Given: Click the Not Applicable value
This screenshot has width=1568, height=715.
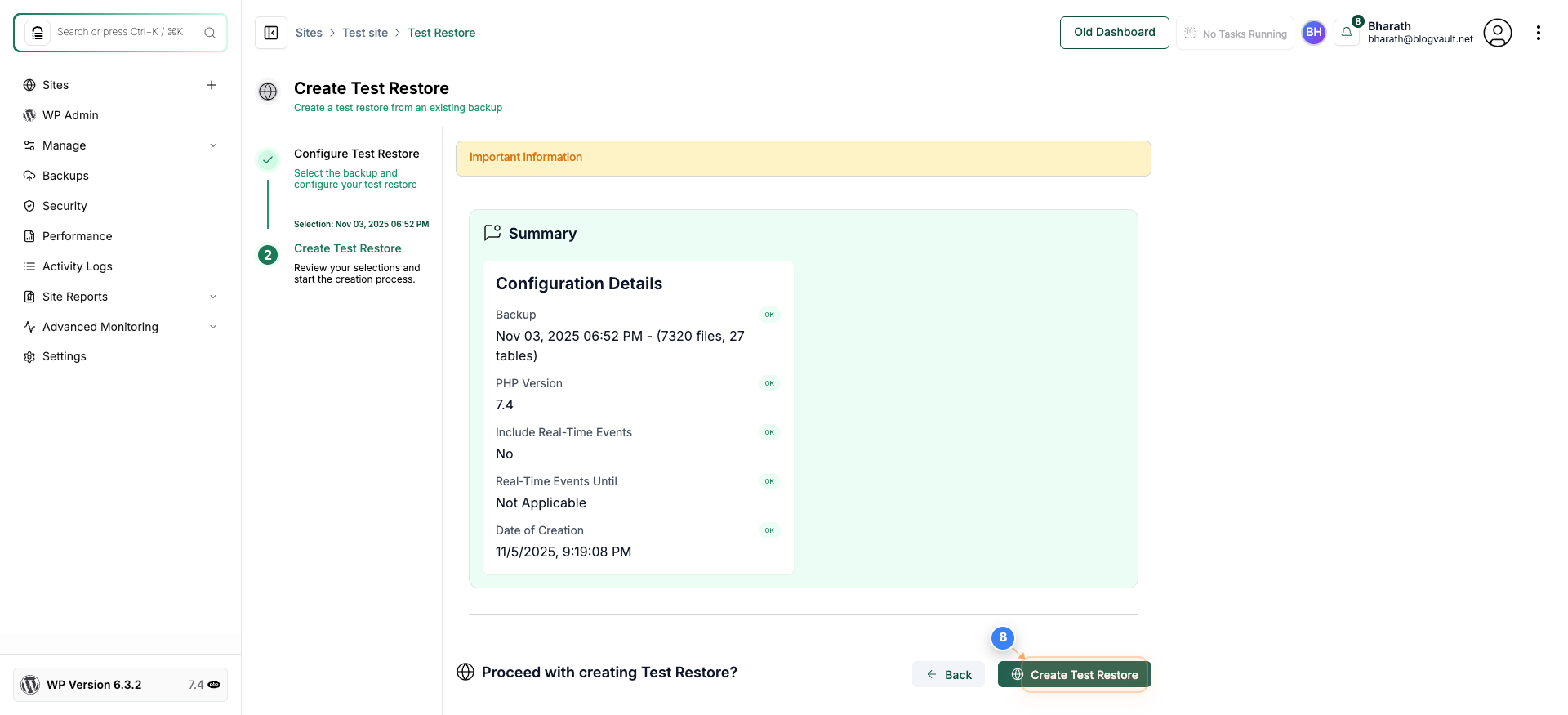Looking at the screenshot, I should point(541,503).
